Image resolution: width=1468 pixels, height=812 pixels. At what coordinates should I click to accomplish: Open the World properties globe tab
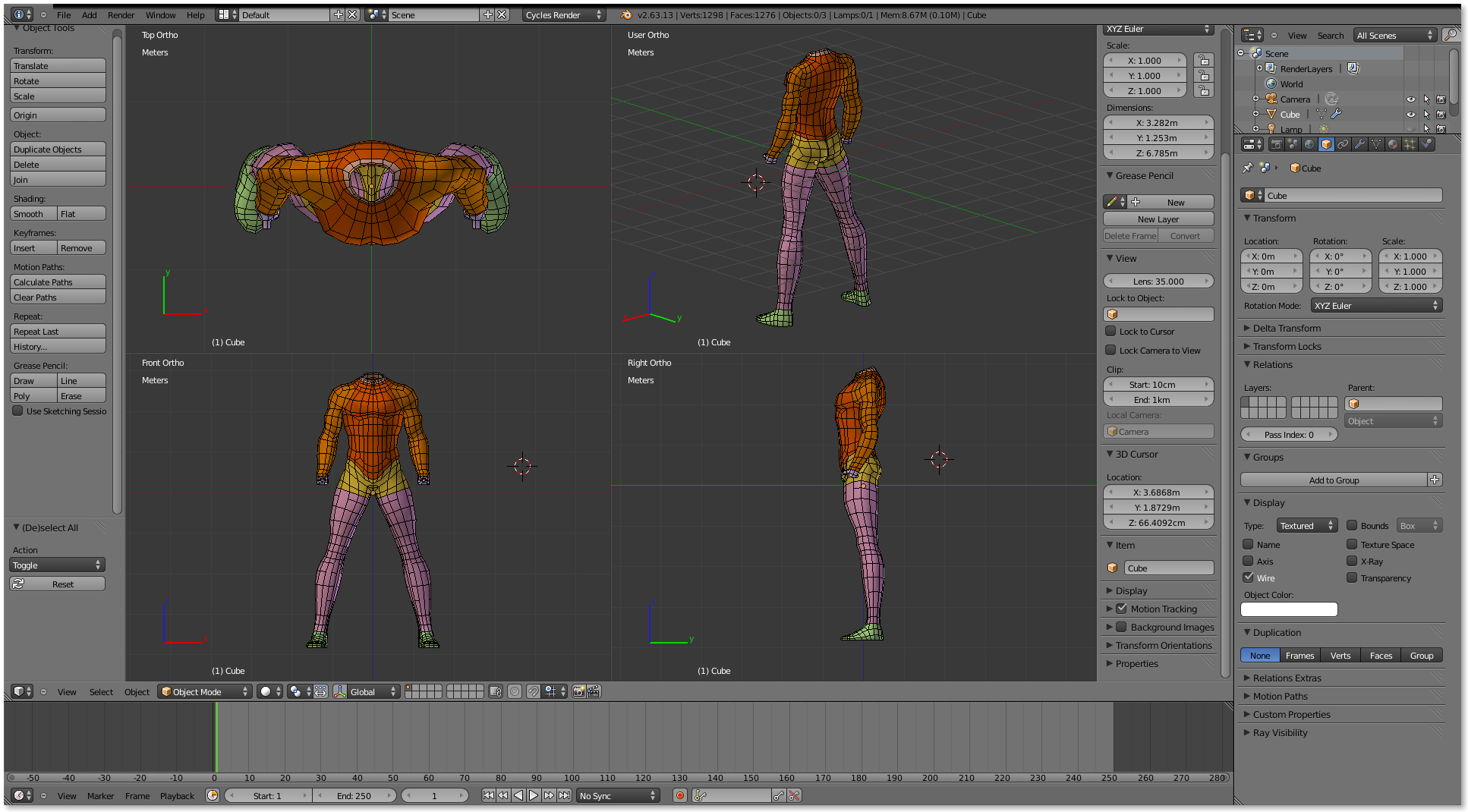point(1309,144)
